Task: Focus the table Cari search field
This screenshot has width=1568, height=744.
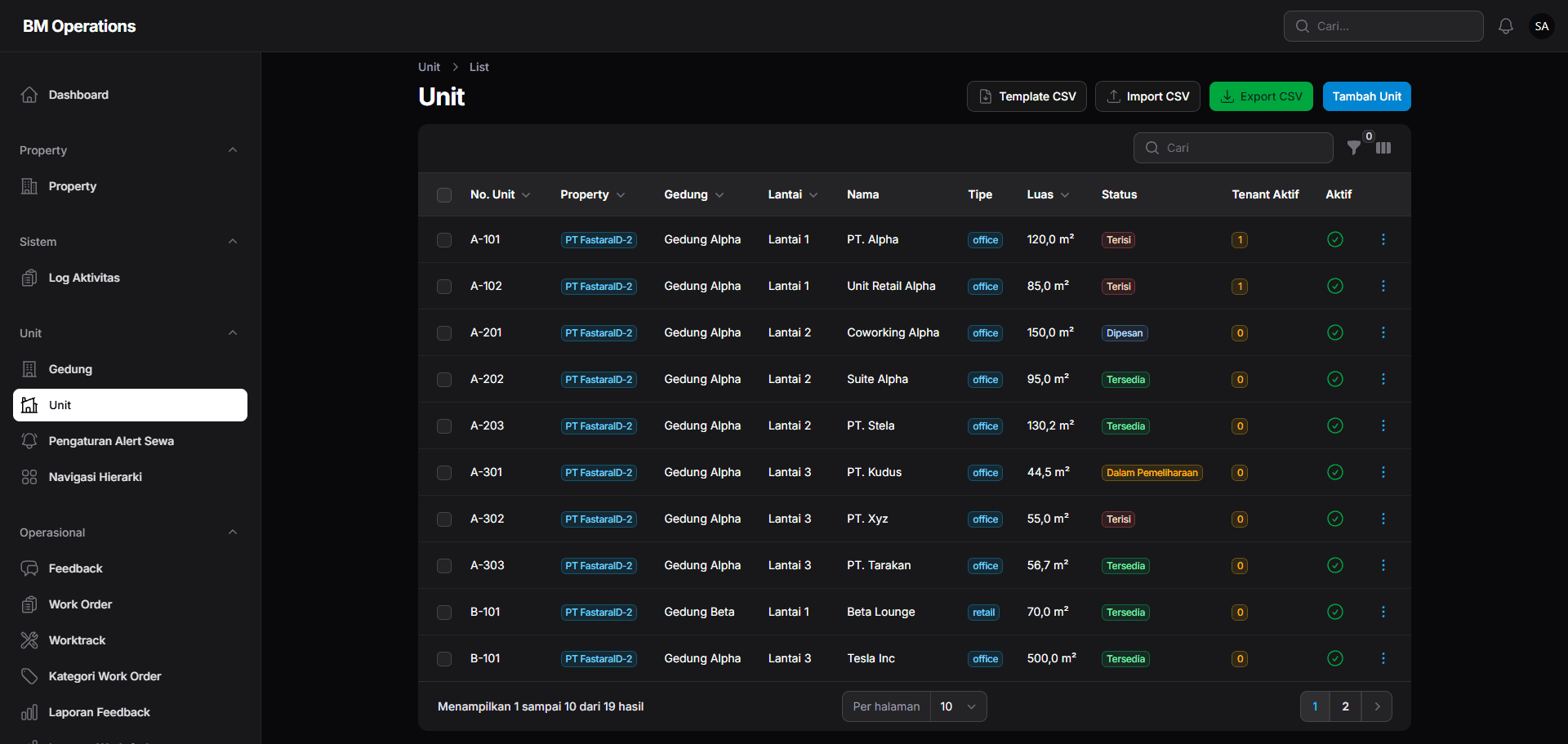Action: [1233, 148]
